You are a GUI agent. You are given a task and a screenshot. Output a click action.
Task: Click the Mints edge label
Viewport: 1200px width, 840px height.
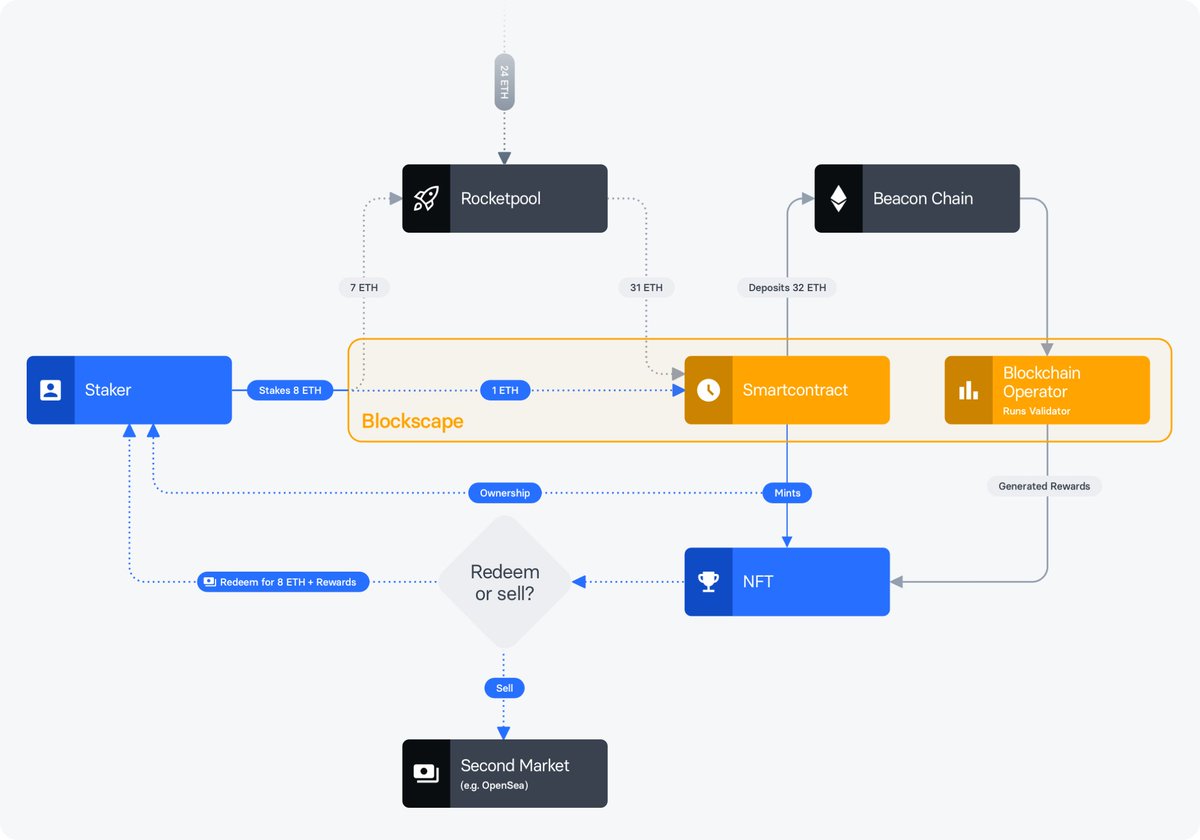click(787, 493)
